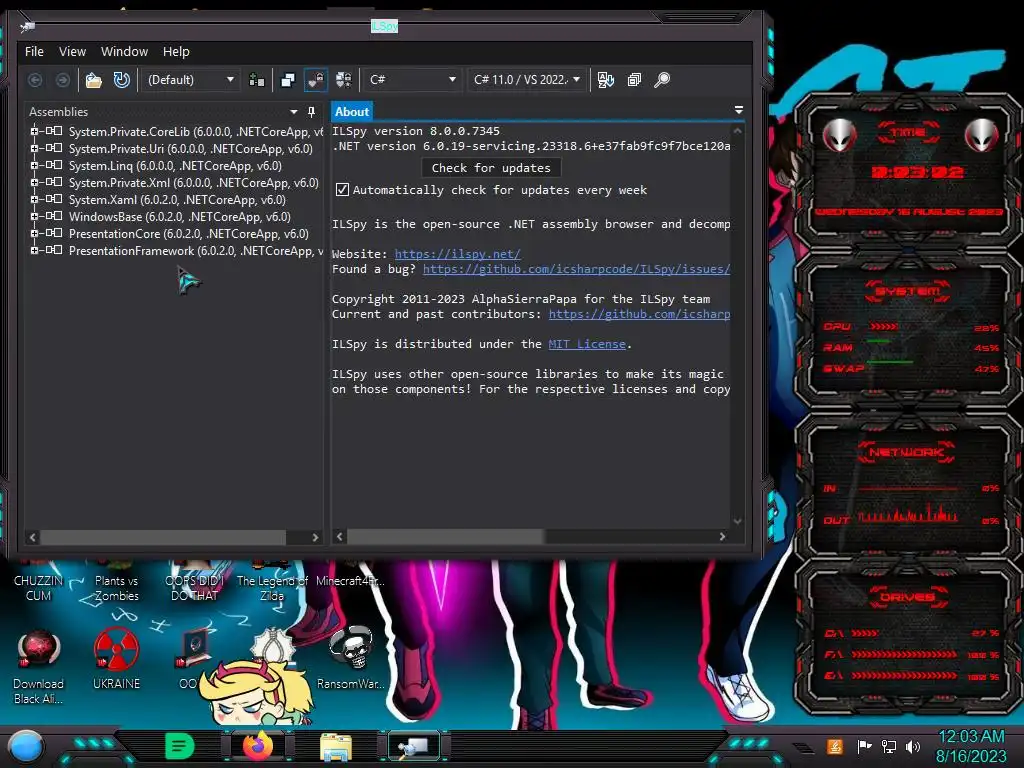
Task: Open File Explorer from the taskbar
Action: click(x=336, y=746)
